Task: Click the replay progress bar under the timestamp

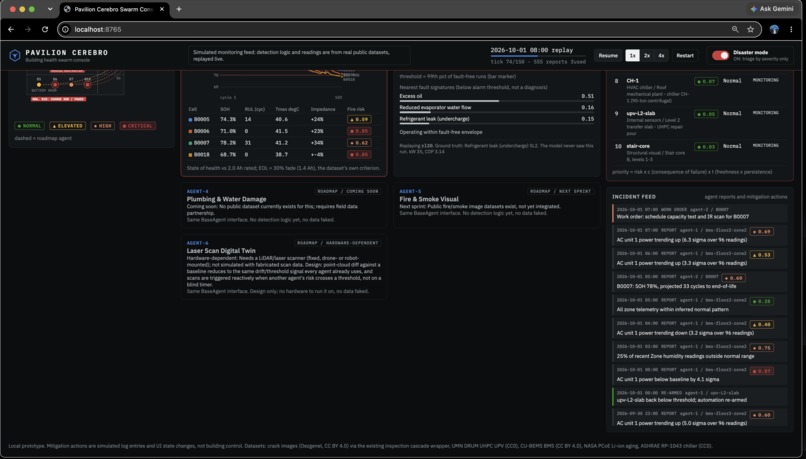Action: [538, 56]
